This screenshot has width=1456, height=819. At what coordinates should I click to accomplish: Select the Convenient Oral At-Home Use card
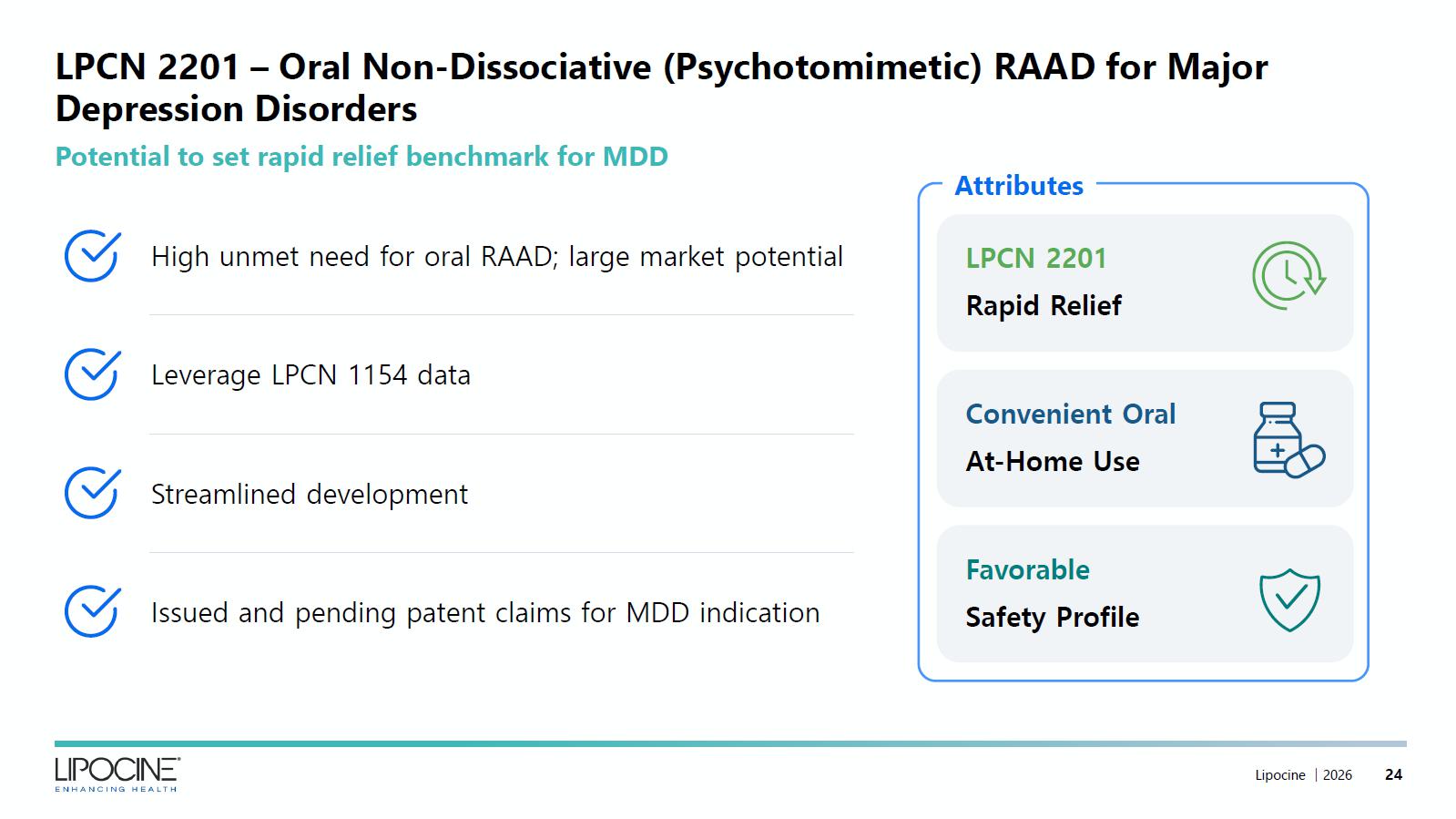click(x=1144, y=438)
